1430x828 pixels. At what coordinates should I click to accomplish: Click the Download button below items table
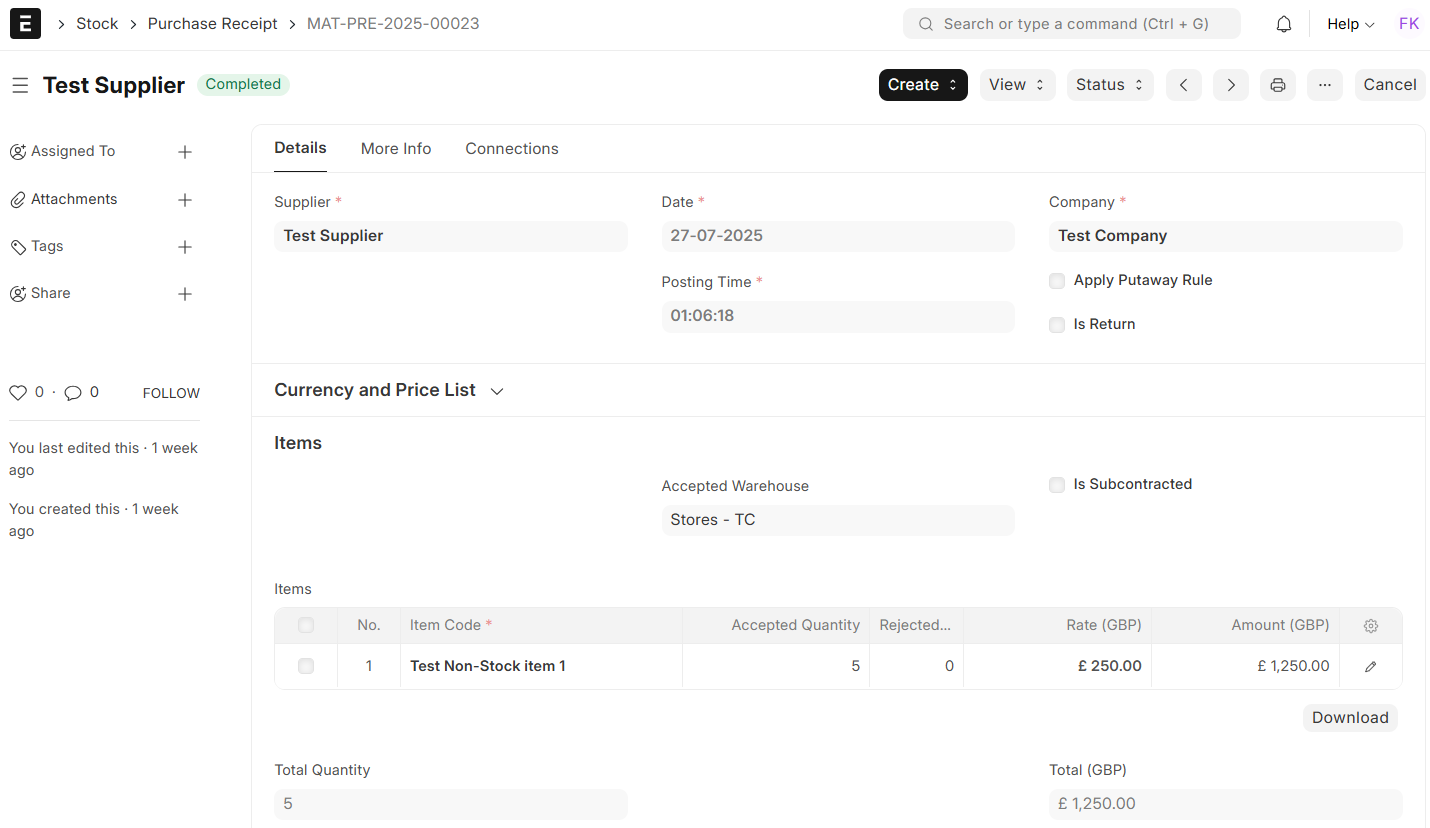1349,718
